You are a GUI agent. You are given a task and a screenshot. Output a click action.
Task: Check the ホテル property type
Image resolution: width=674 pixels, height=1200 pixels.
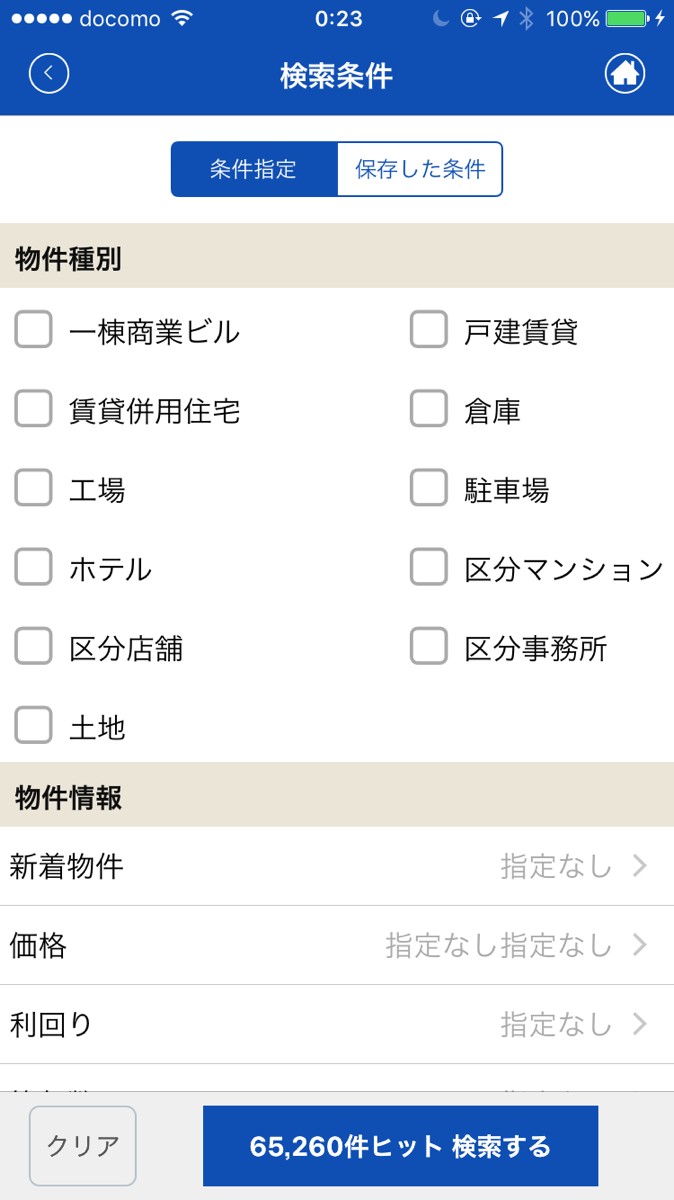pyautogui.click(x=33, y=568)
